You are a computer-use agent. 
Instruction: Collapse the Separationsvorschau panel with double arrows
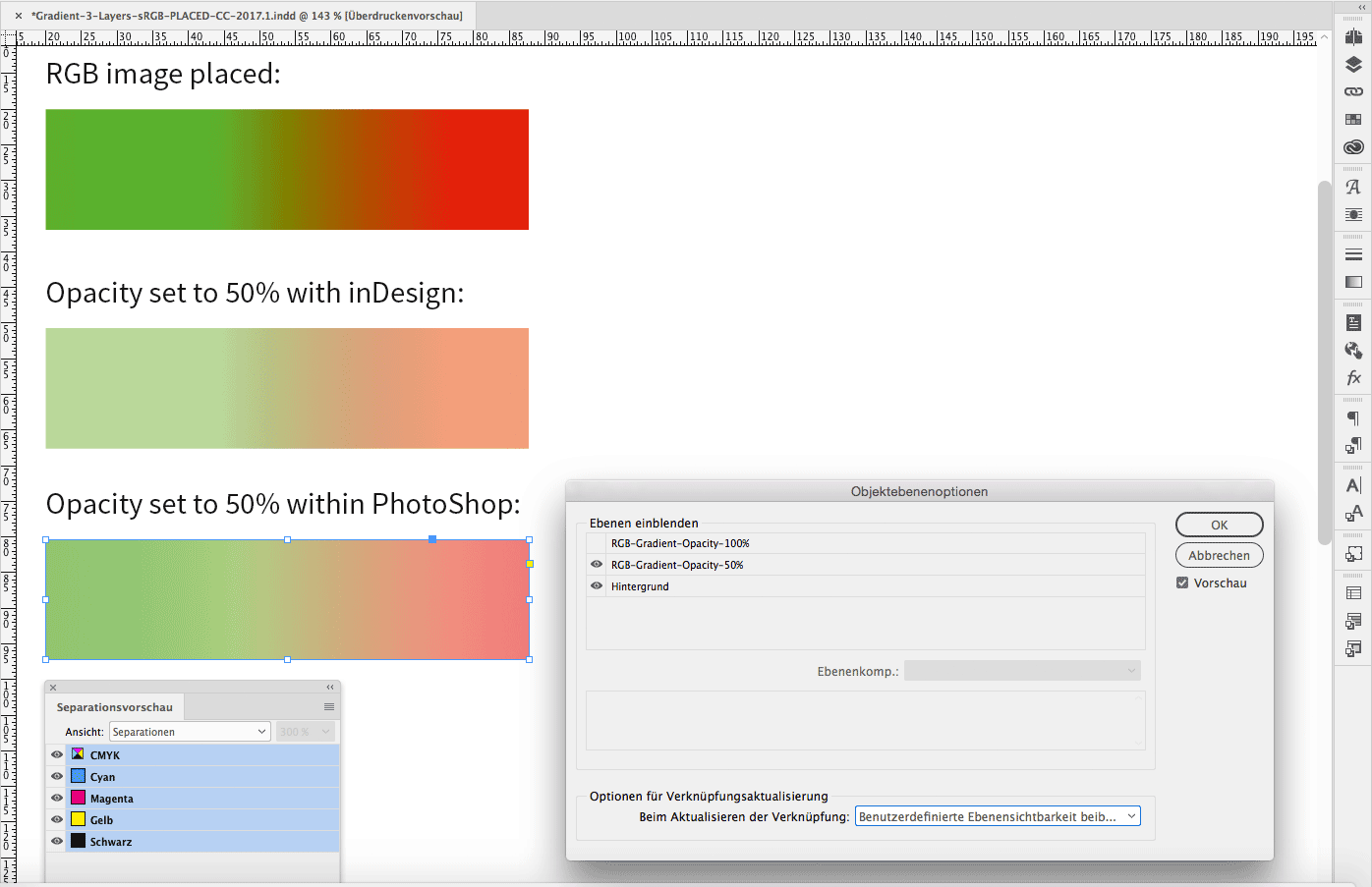(330, 687)
